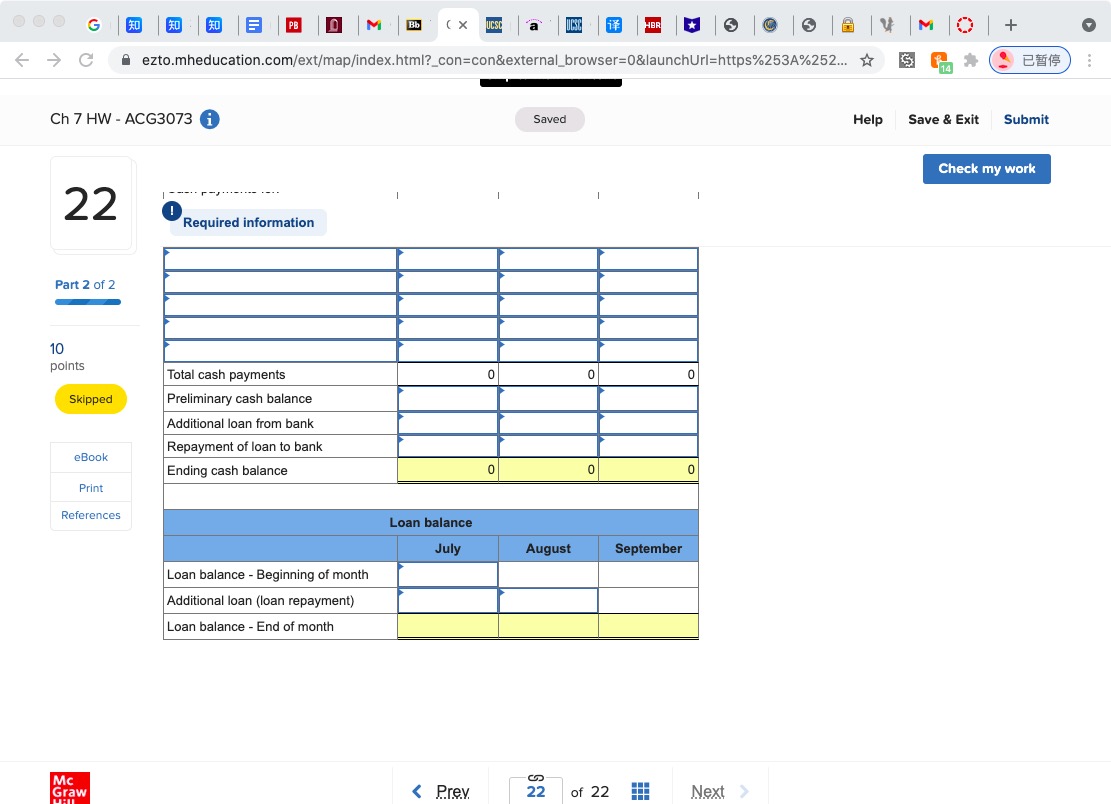Click the Next question link
The height and width of the screenshot is (804, 1111).
click(x=720, y=791)
